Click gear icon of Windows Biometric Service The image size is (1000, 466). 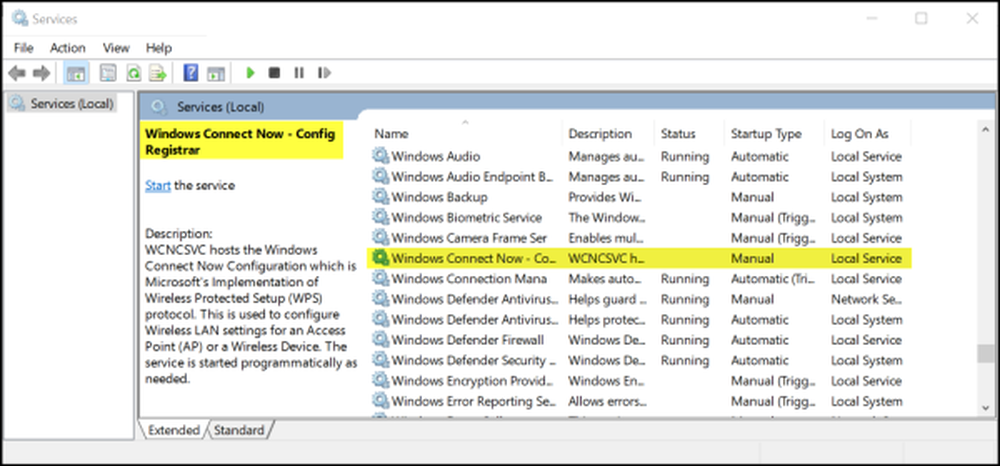pos(381,217)
